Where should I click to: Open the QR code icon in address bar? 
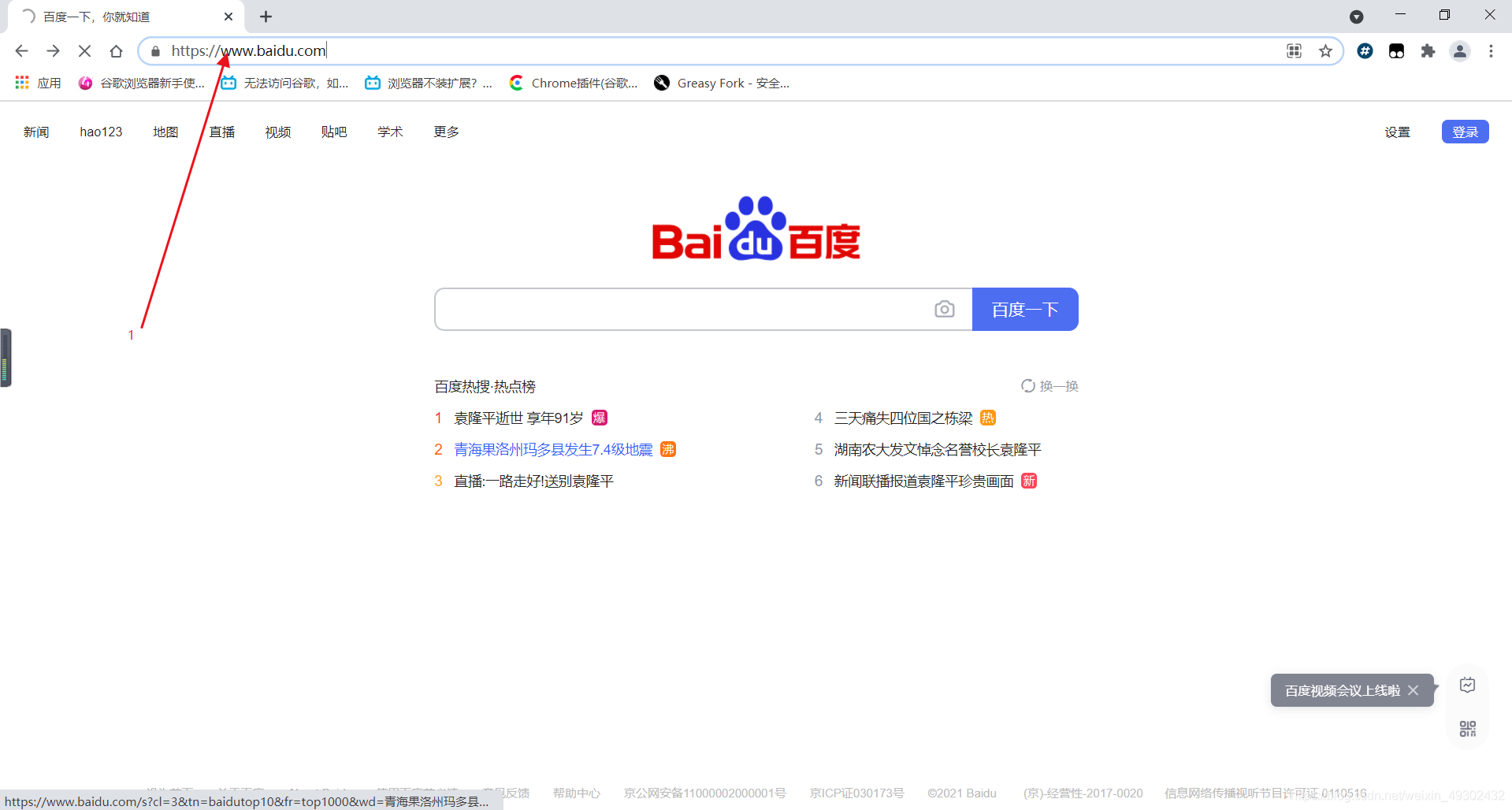pos(1294,51)
